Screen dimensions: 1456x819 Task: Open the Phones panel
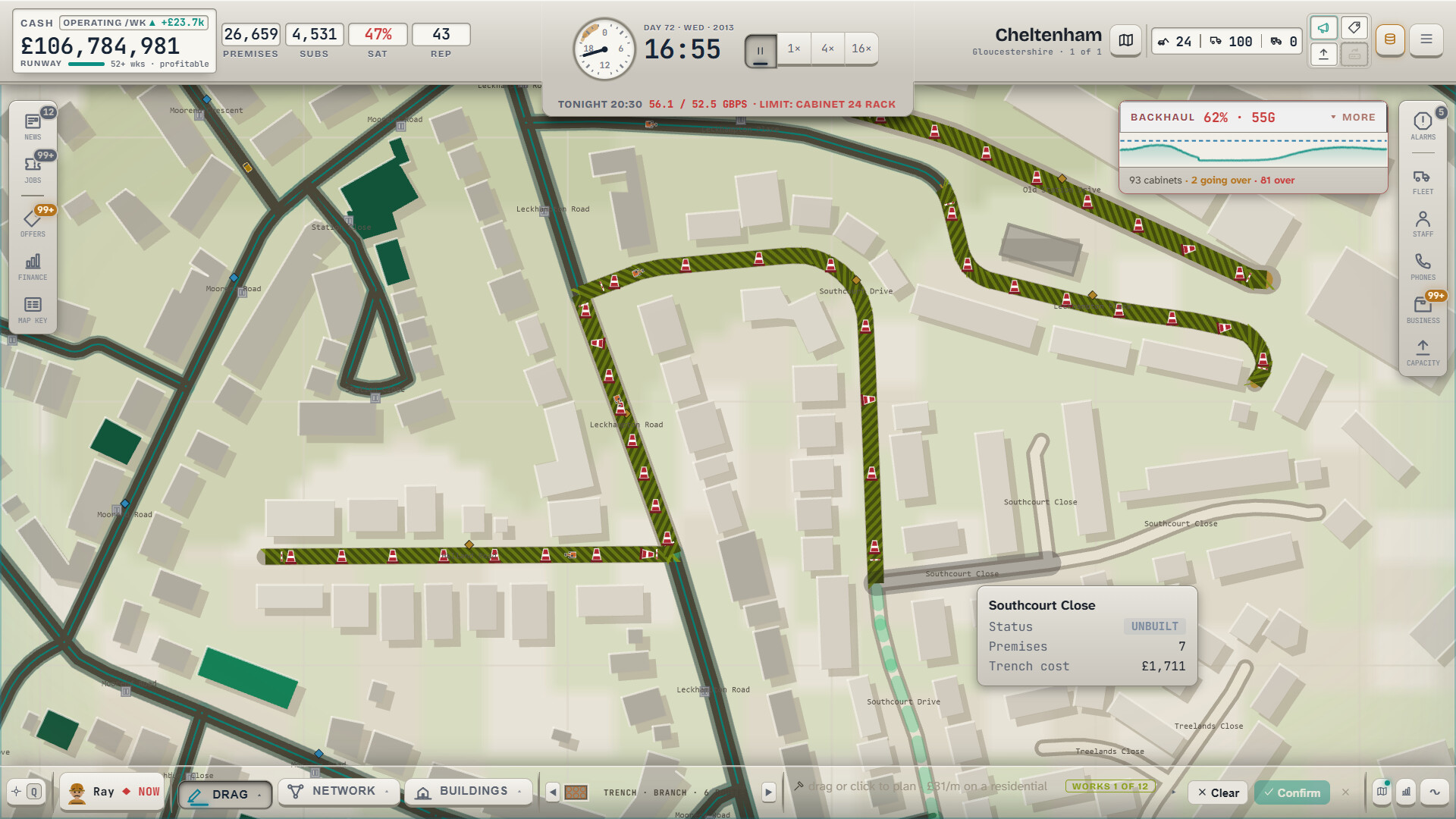click(1423, 267)
